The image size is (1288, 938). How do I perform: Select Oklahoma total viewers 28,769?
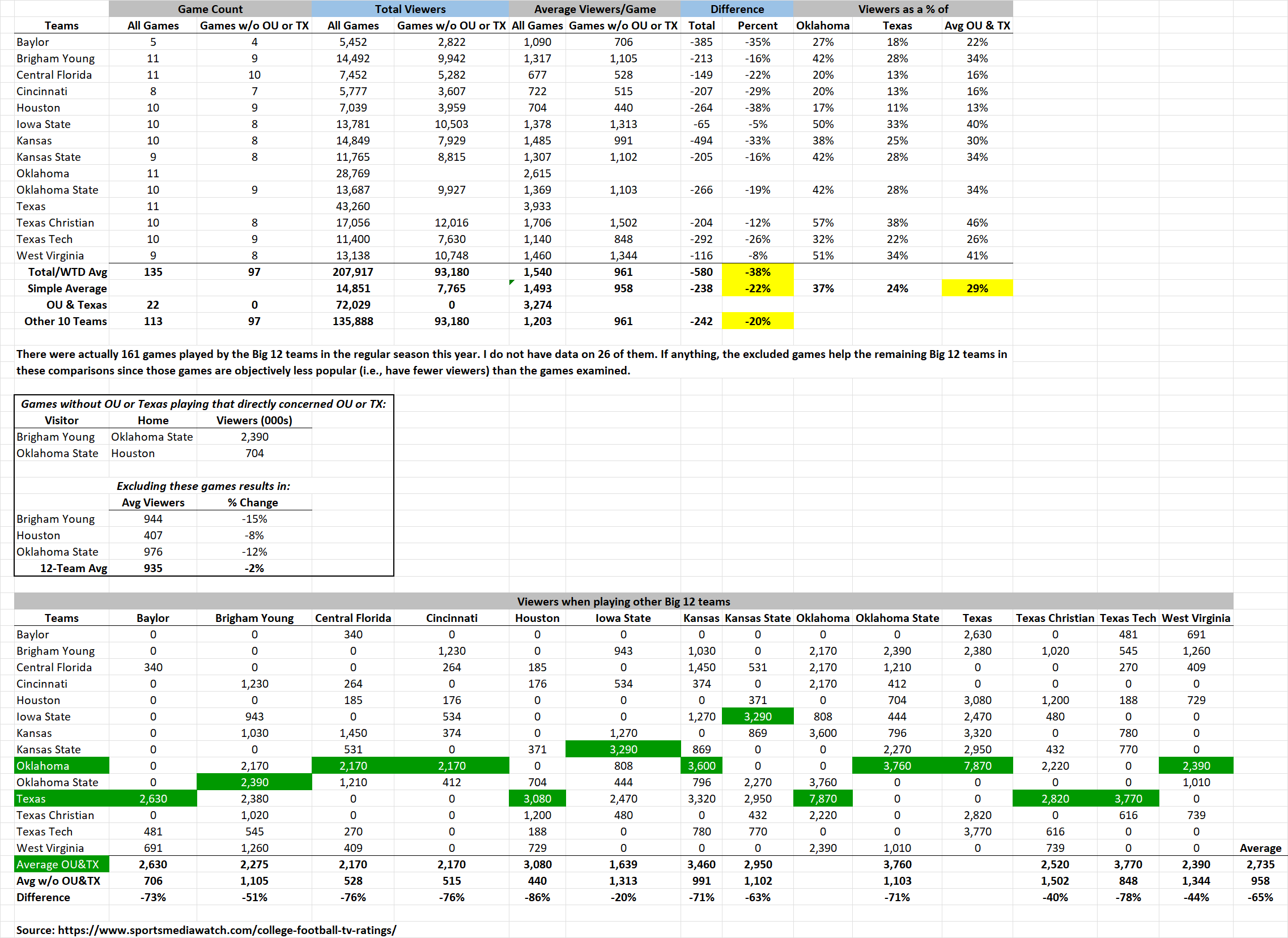click(x=352, y=174)
